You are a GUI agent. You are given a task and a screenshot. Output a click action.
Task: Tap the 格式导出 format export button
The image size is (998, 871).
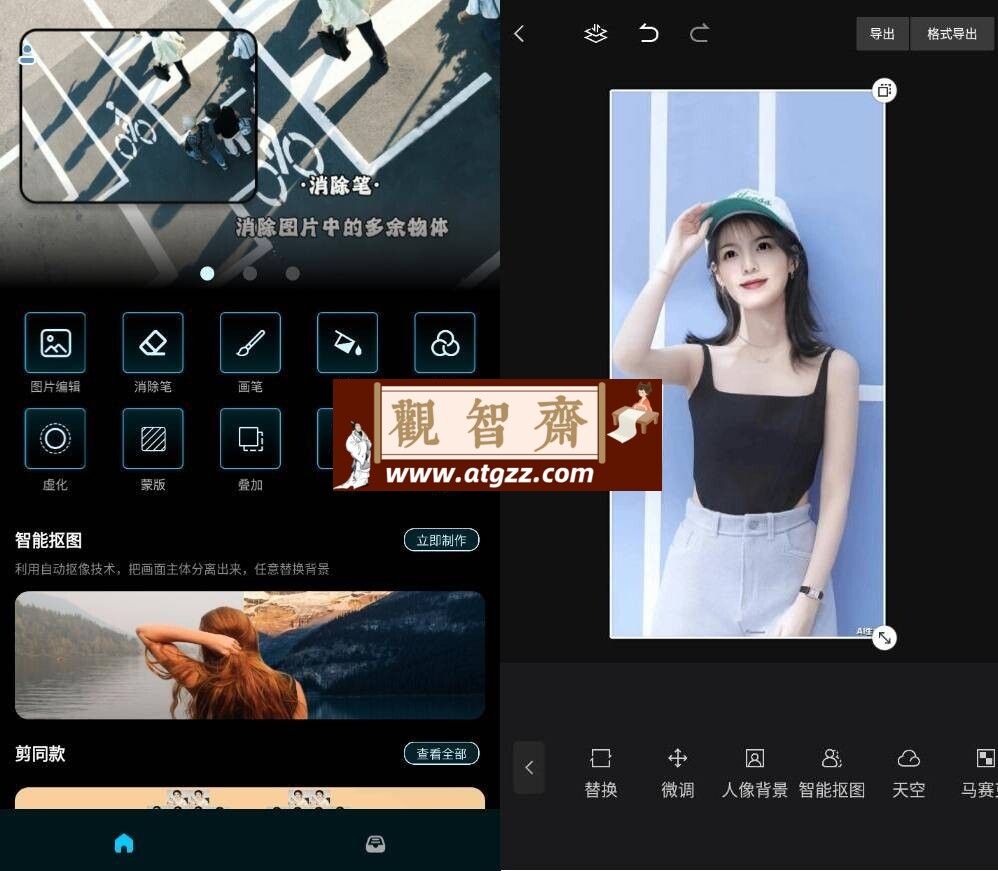(952, 34)
